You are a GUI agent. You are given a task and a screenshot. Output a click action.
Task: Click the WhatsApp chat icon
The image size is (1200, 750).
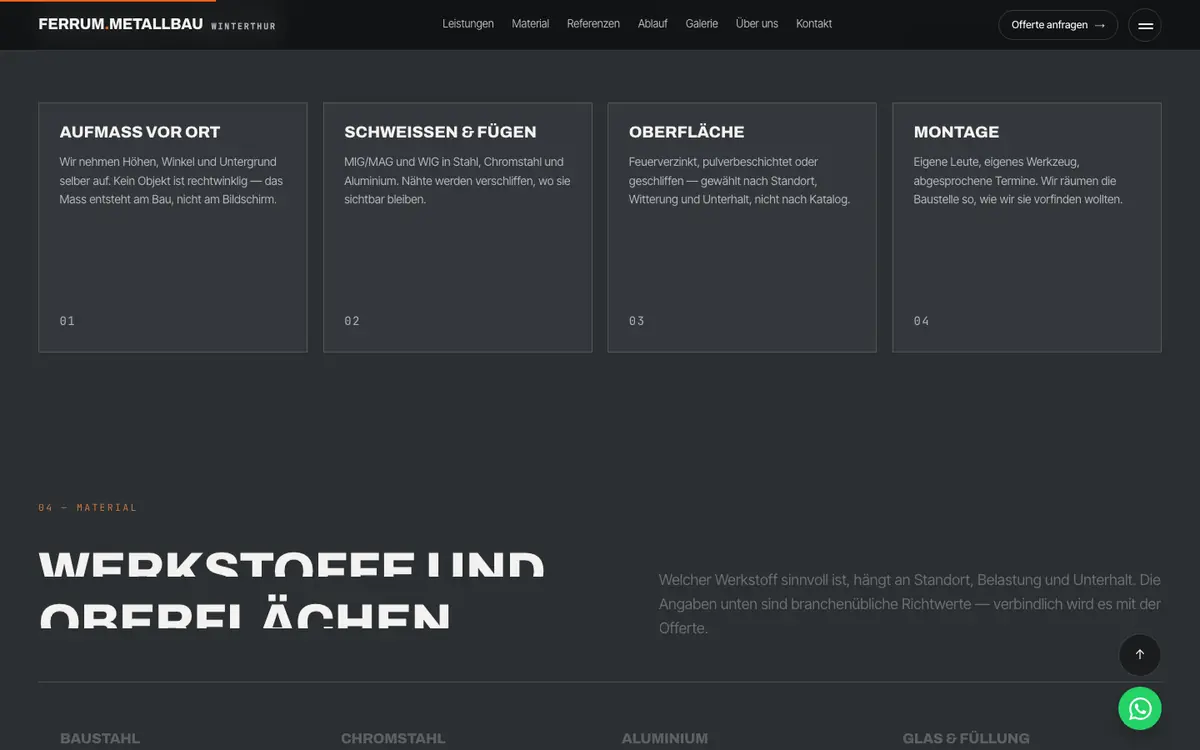click(1140, 709)
